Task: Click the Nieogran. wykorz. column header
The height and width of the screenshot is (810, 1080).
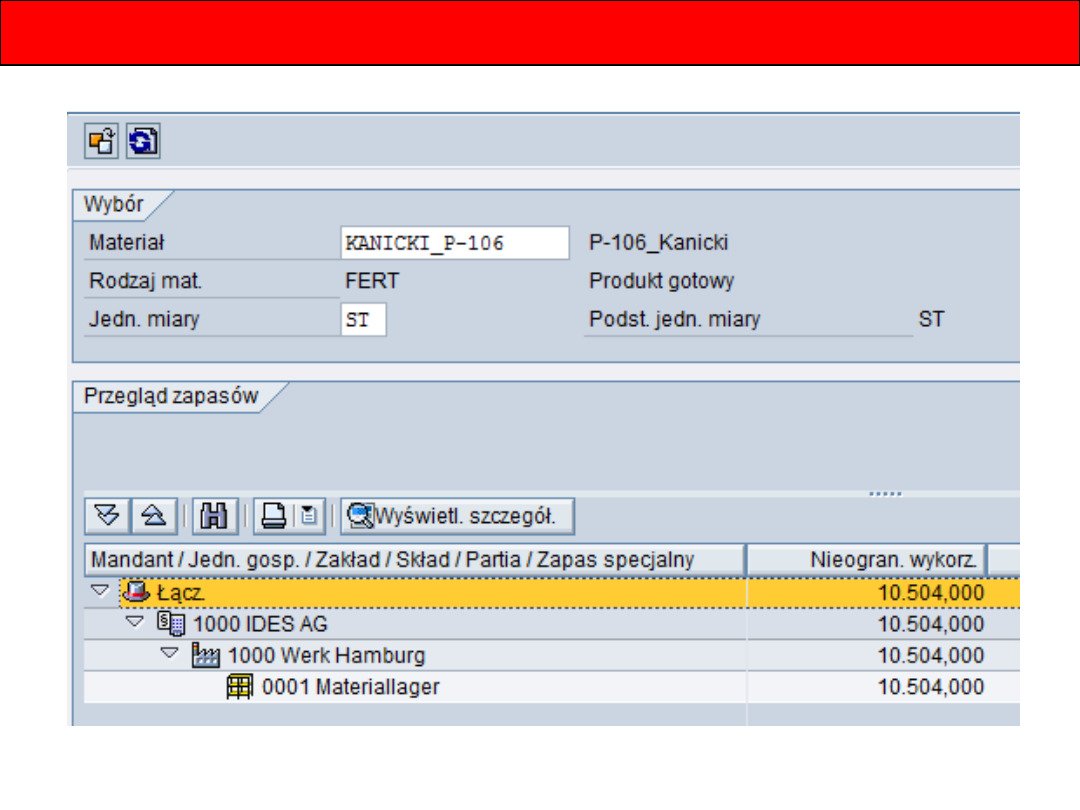Action: [x=867, y=560]
